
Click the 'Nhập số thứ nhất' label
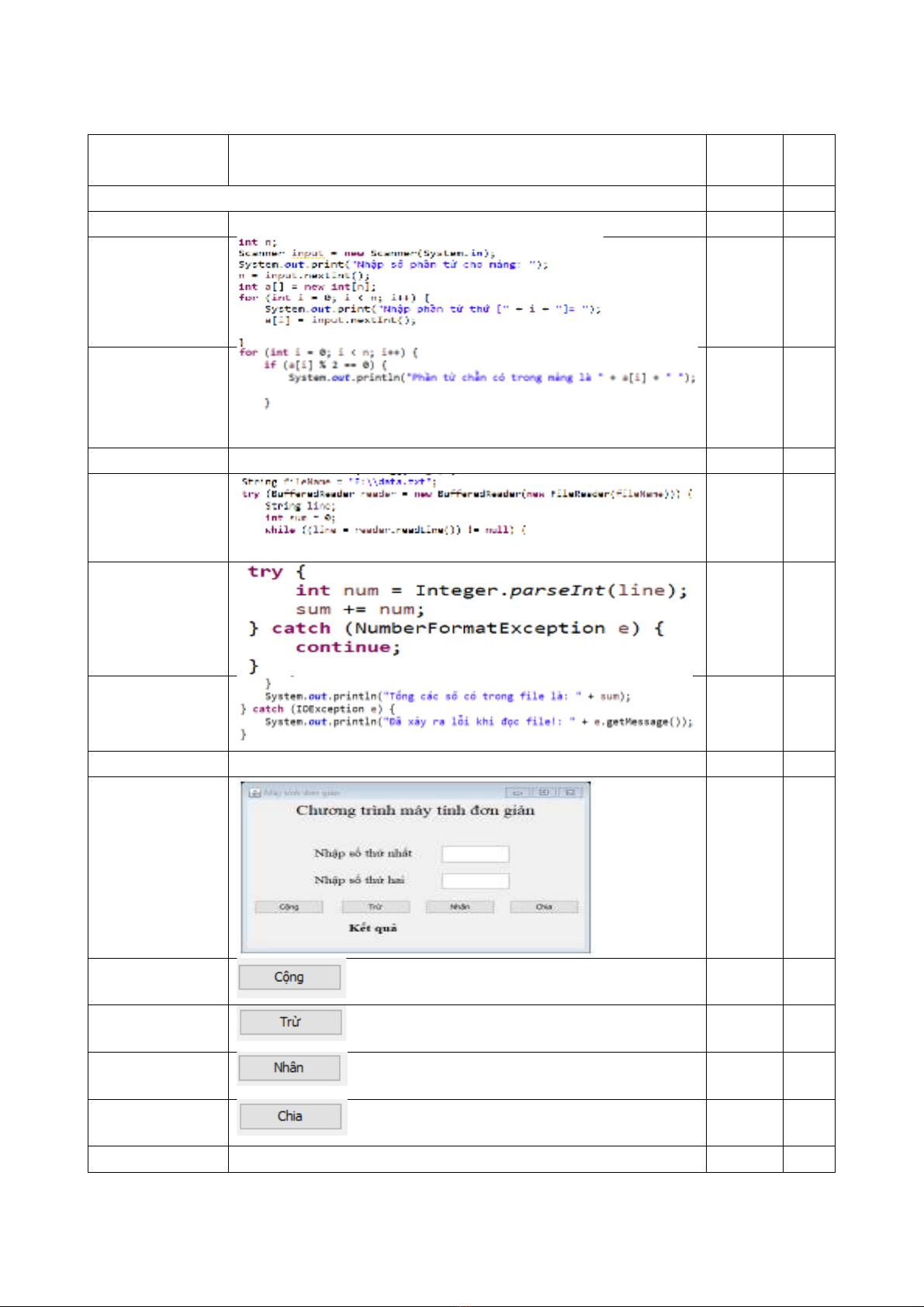[363, 853]
